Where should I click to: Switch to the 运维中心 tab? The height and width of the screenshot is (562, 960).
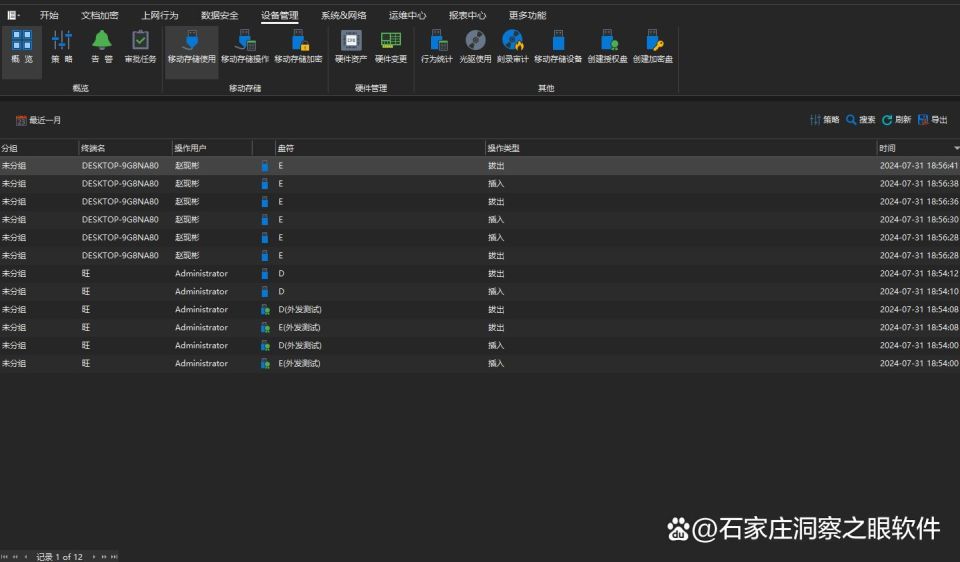[407, 15]
